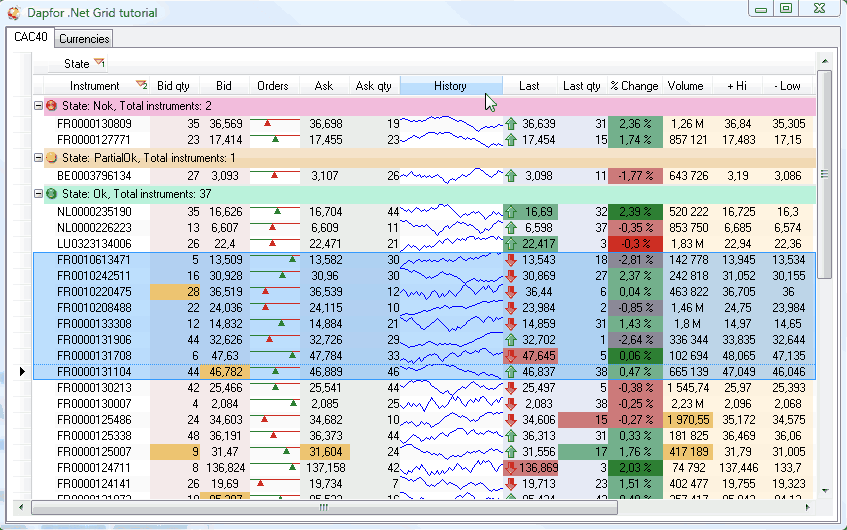Click the ask value 31,604
This screenshot has width=847, height=530.
point(325,452)
